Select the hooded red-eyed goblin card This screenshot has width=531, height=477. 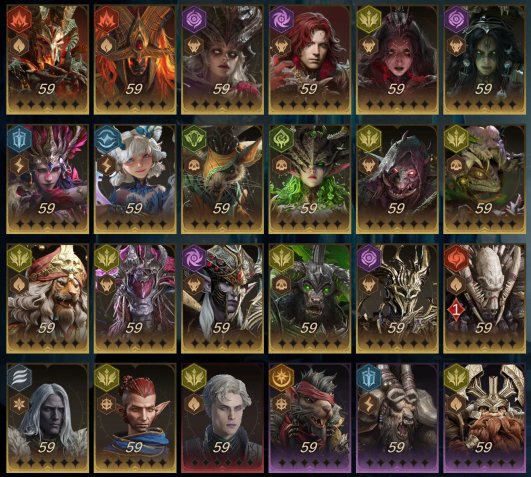(397, 179)
